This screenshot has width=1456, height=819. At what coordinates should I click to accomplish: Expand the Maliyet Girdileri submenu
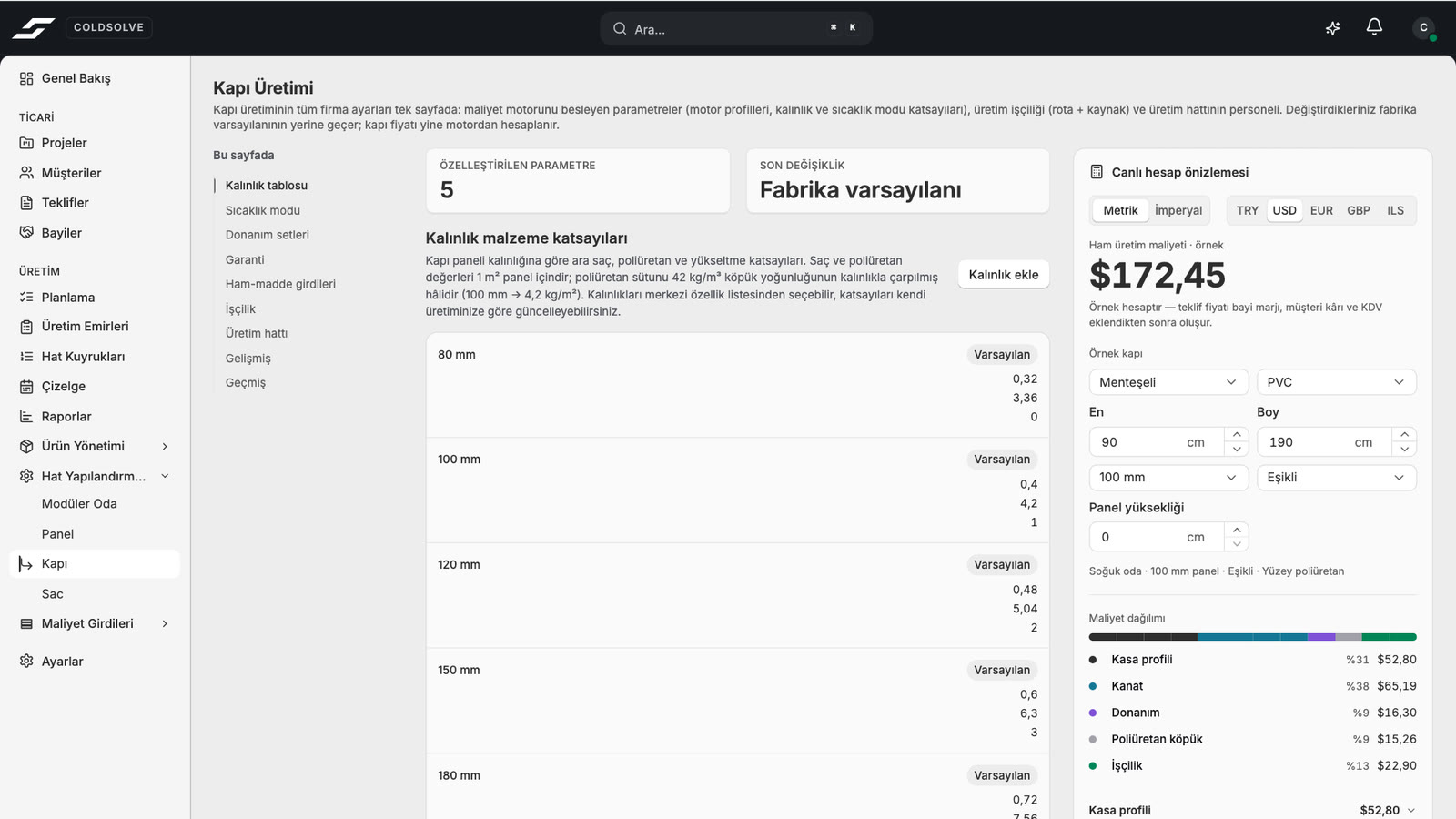(x=165, y=623)
